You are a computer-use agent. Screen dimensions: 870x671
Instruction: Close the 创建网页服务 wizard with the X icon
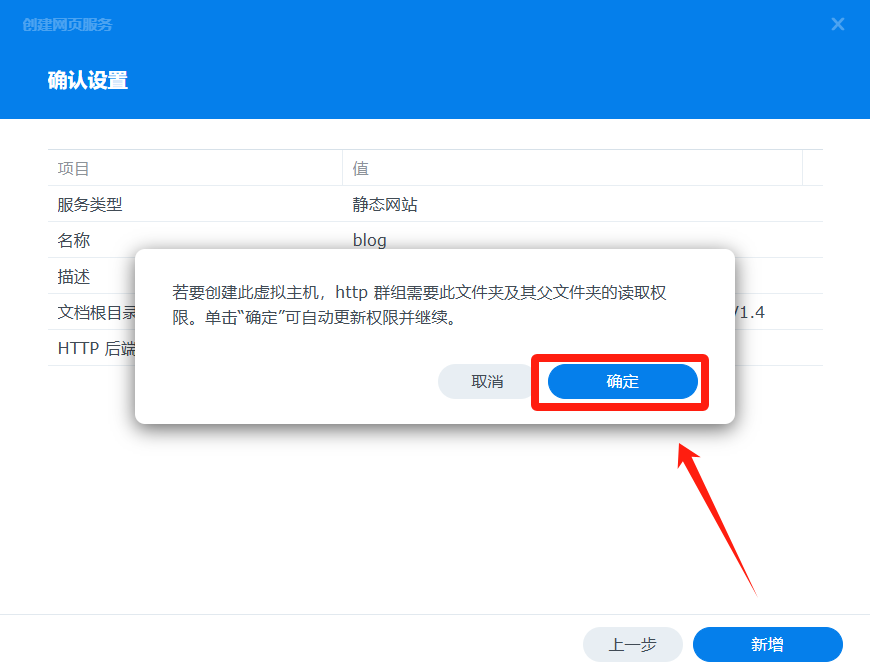[x=838, y=24]
